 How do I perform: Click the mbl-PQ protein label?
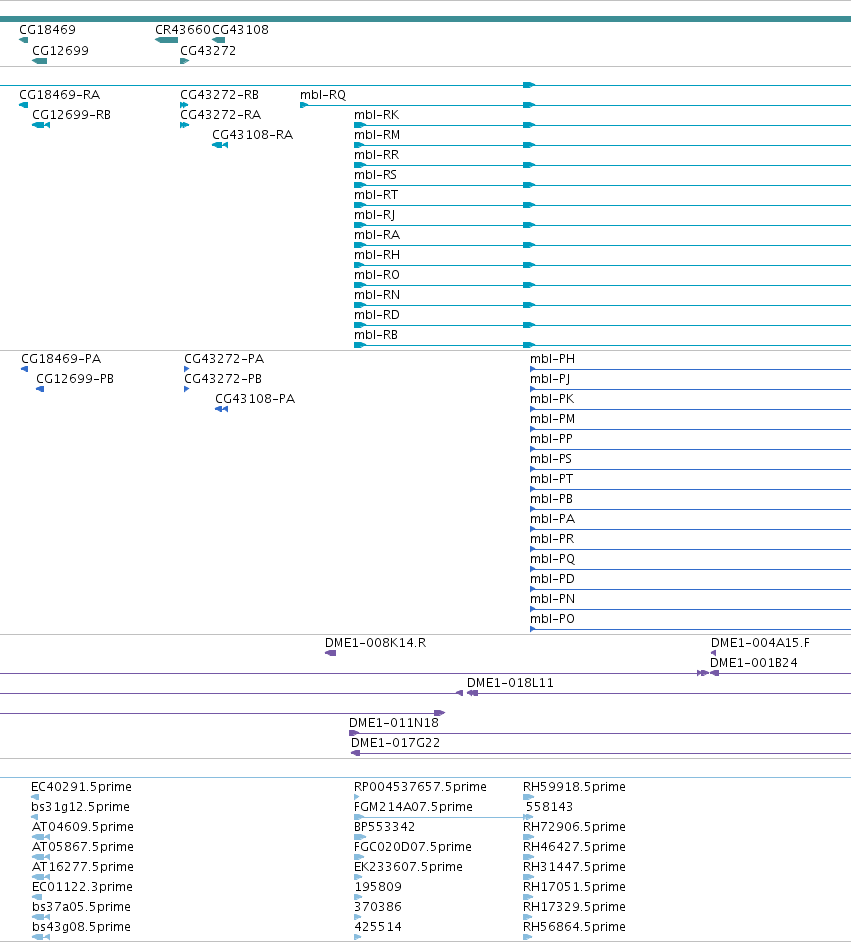553,559
